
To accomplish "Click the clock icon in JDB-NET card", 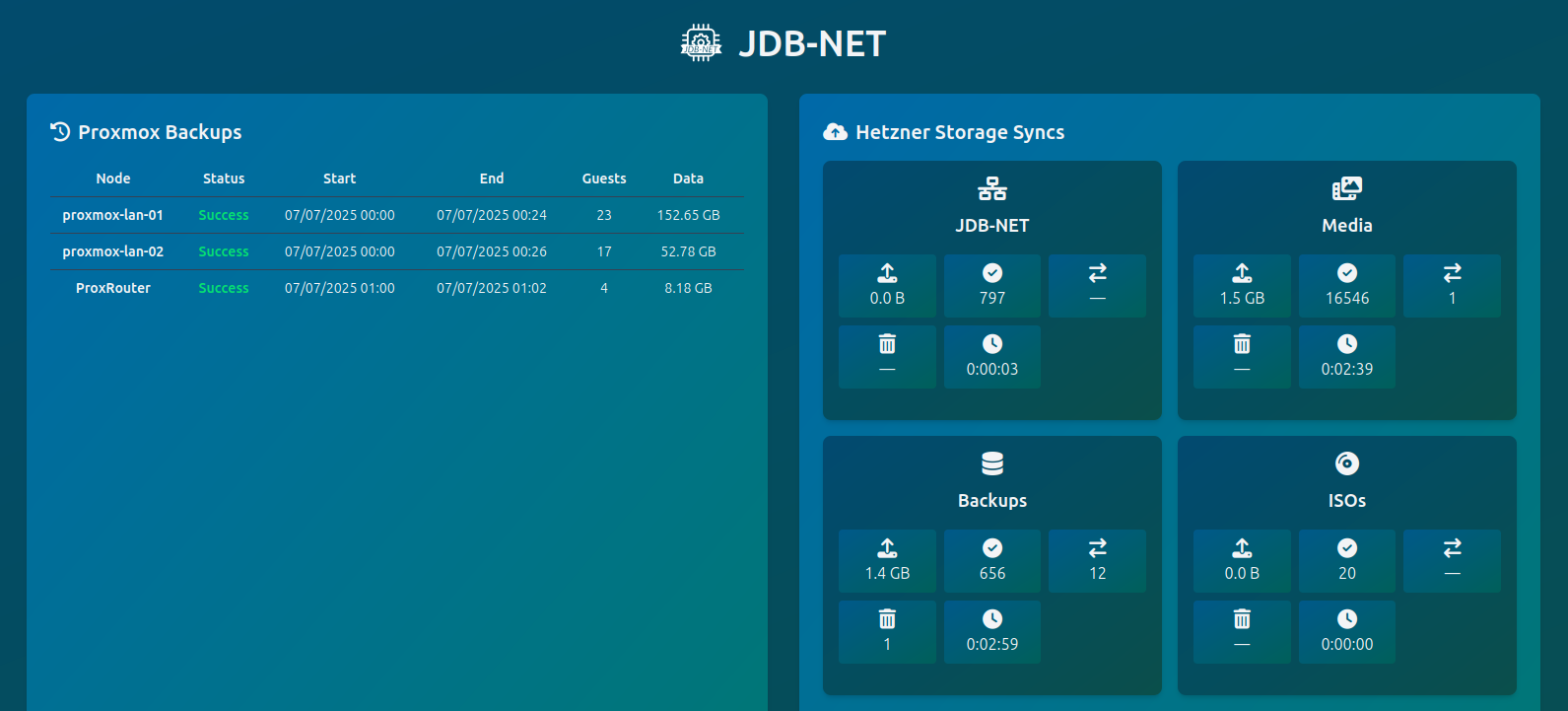I will [992, 343].
